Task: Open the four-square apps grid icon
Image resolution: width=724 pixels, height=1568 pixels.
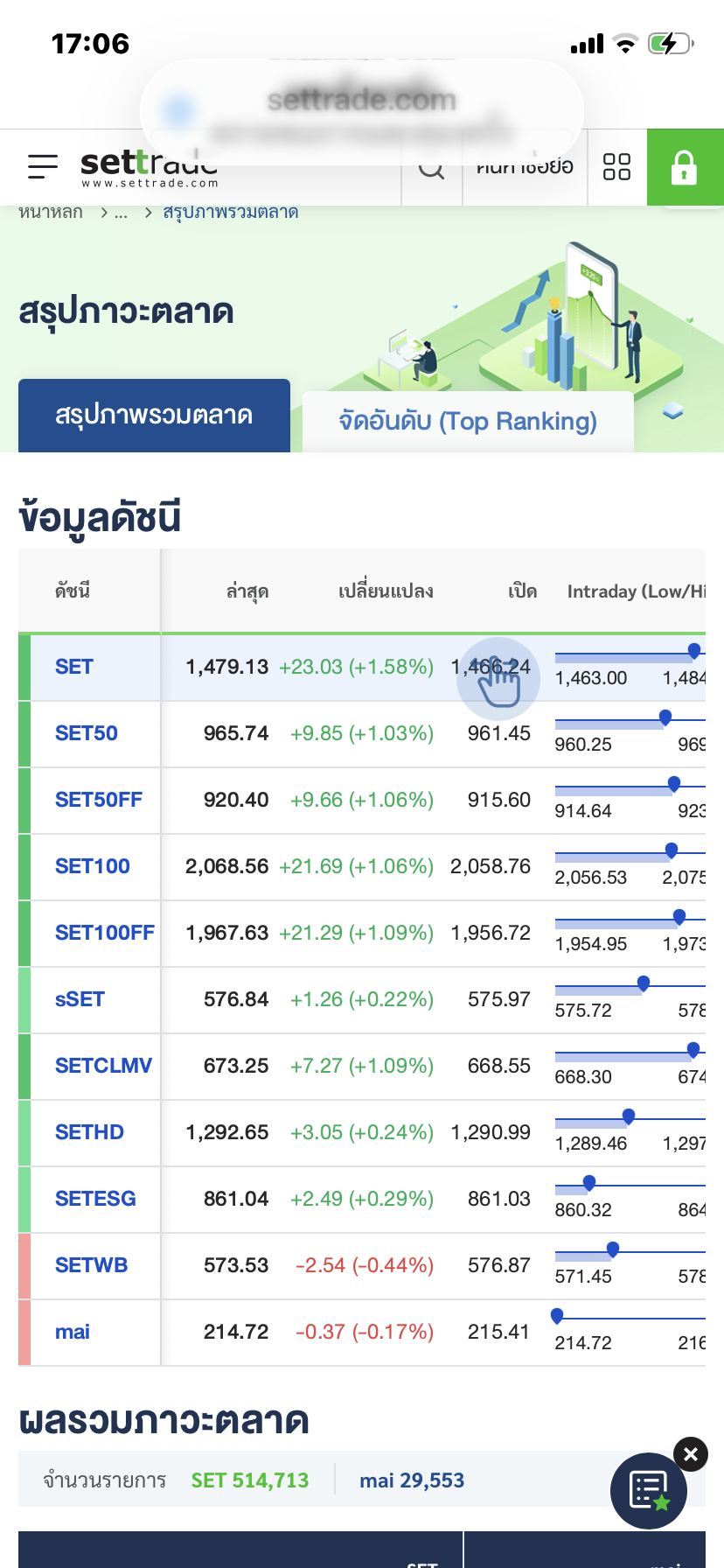Action: coord(616,166)
